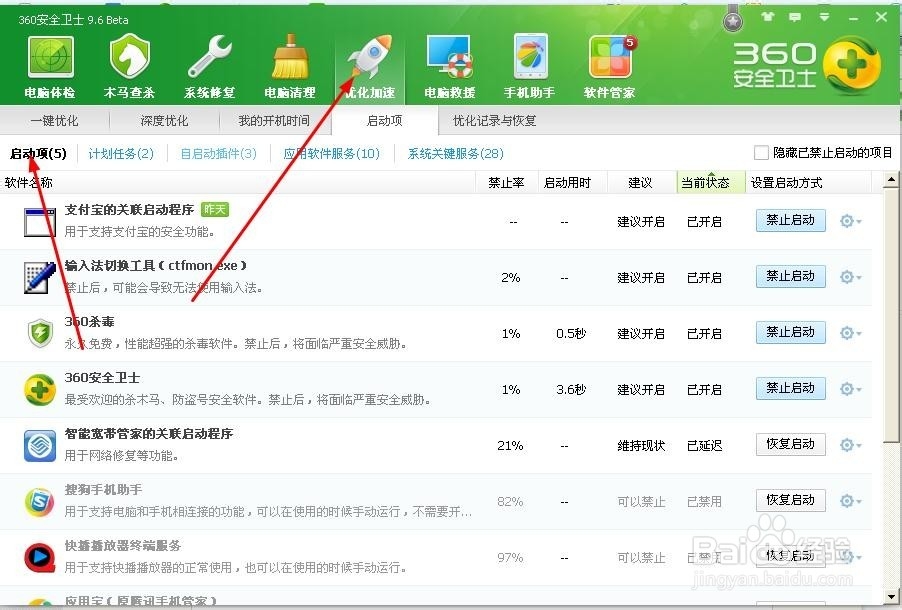Click the 已延迟 status text
Viewport: 902px width, 610px height.
point(705,445)
